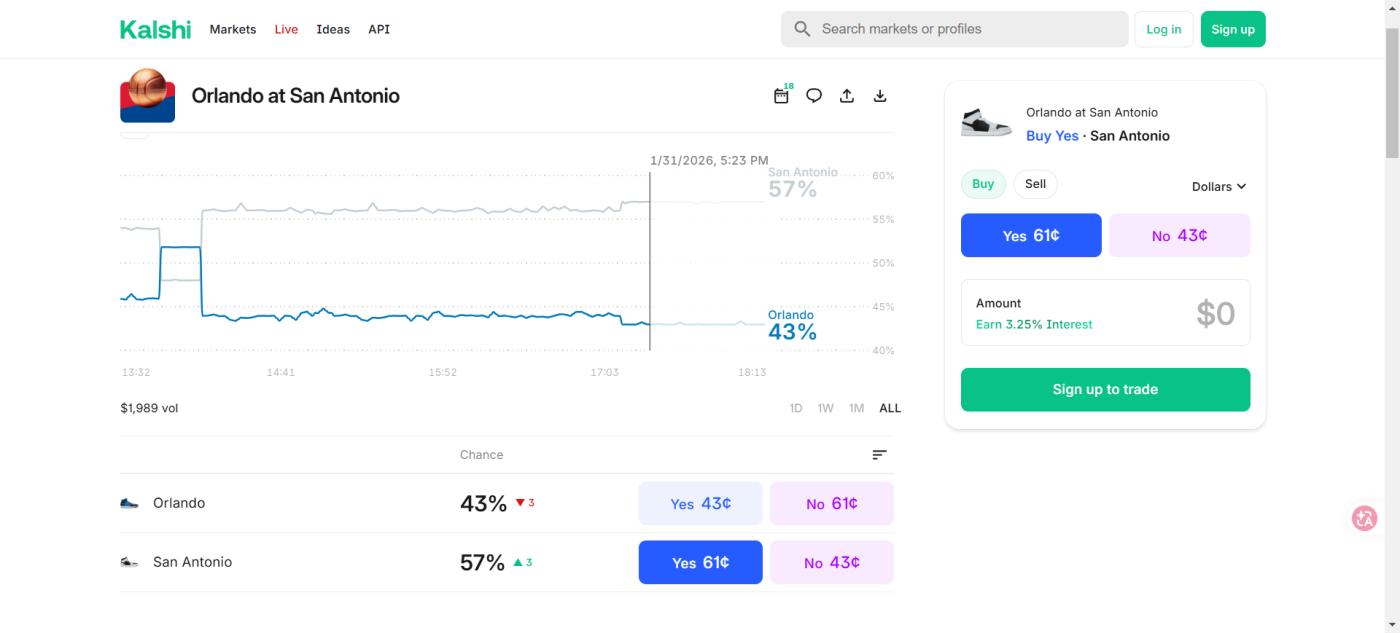The image size is (1400, 633).
Task: Open the comments speech bubble icon
Action: click(x=814, y=96)
